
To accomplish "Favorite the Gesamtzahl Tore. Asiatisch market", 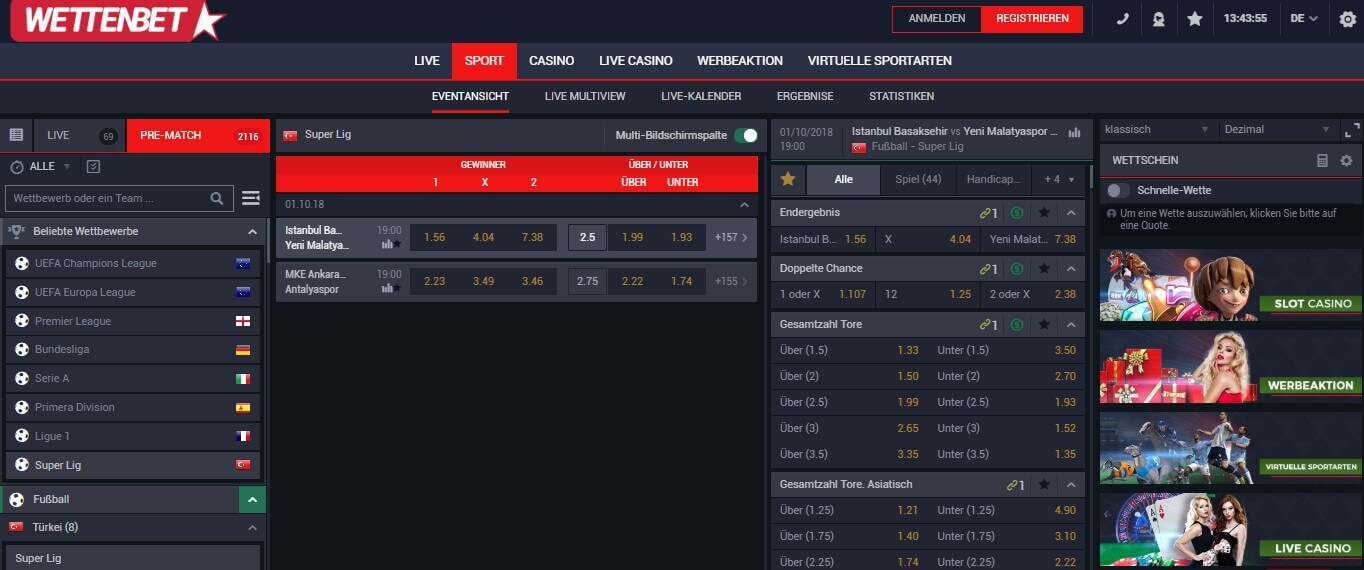I will (1044, 484).
